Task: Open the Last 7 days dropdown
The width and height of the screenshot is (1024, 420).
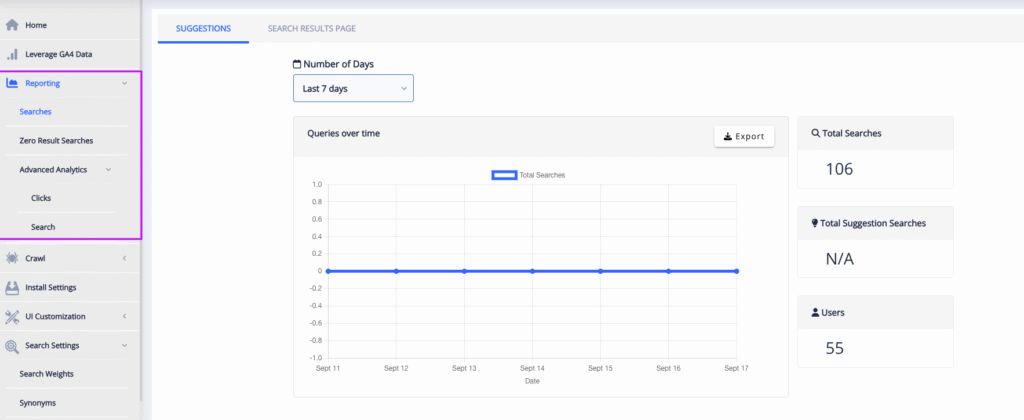Action: pyautogui.click(x=353, y=88)
